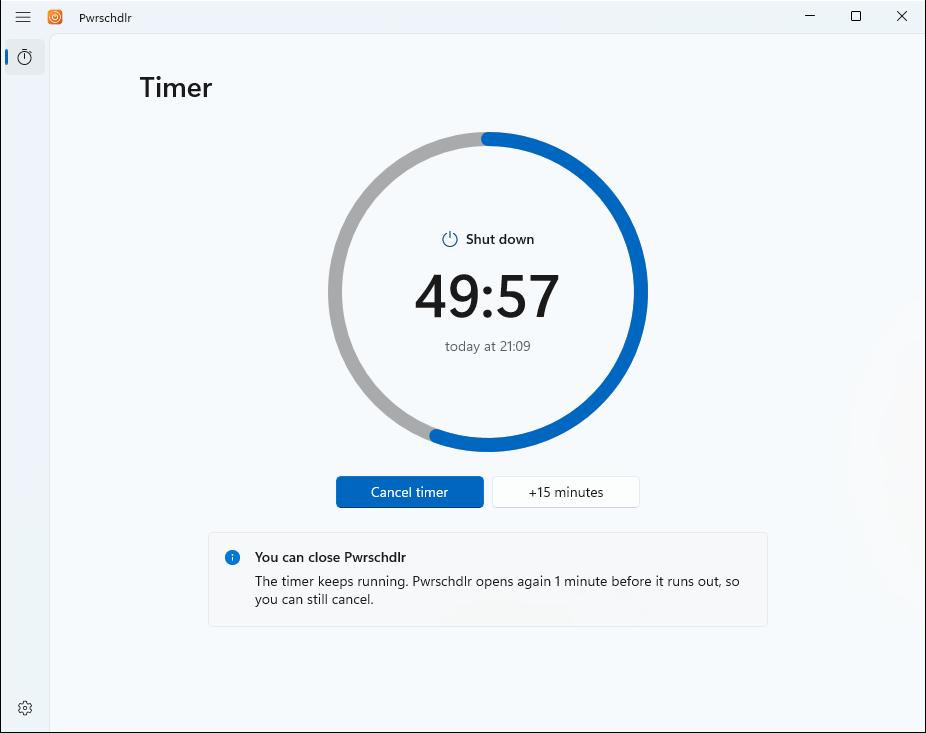Image resolution: width=926 pixels, height=733 pixels.
Task: Click the Pwrschdlr title bar name
Action: coord(105,18)
